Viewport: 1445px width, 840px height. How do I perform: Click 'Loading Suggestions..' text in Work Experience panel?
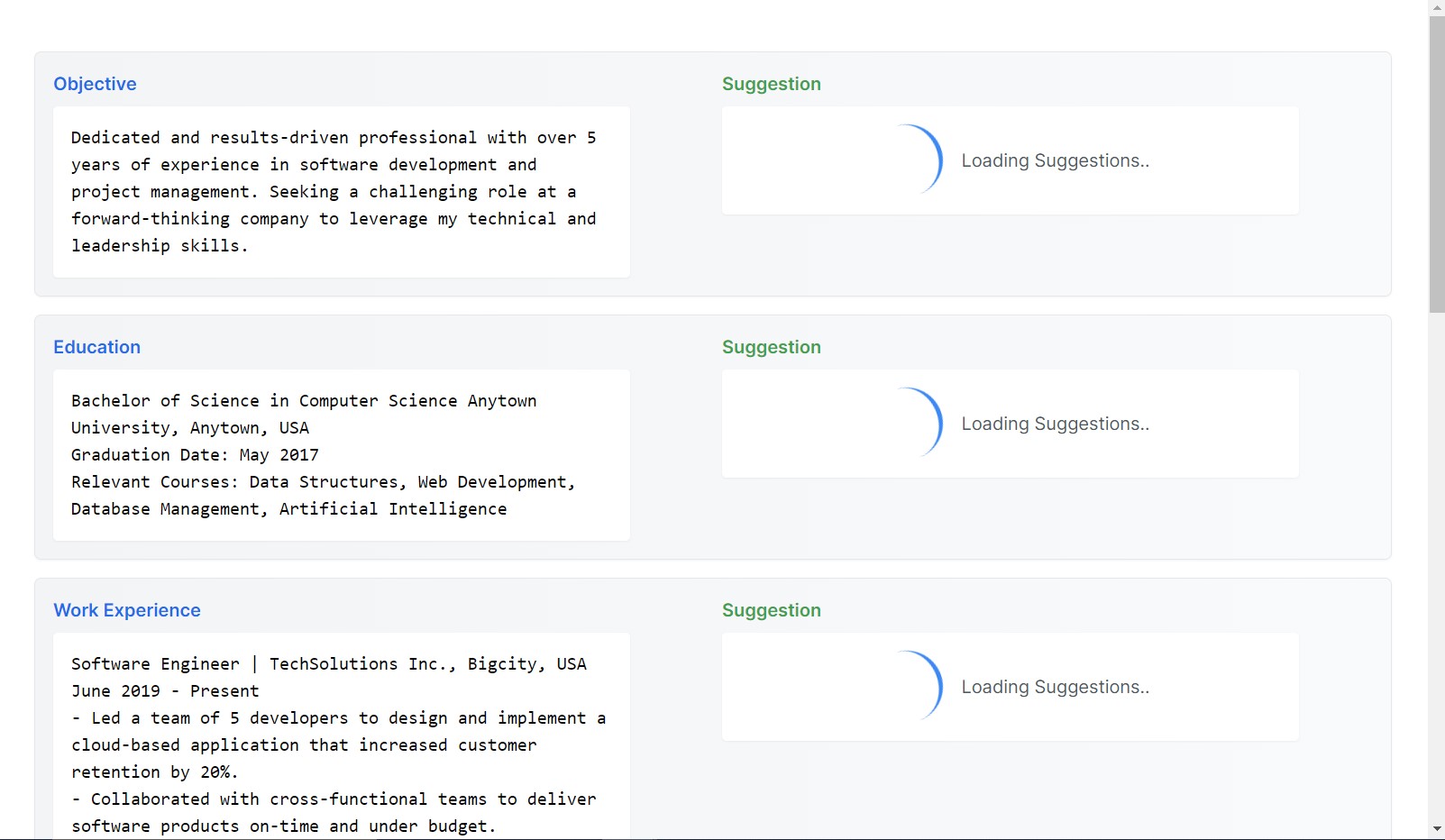[x=1055, y=687]
